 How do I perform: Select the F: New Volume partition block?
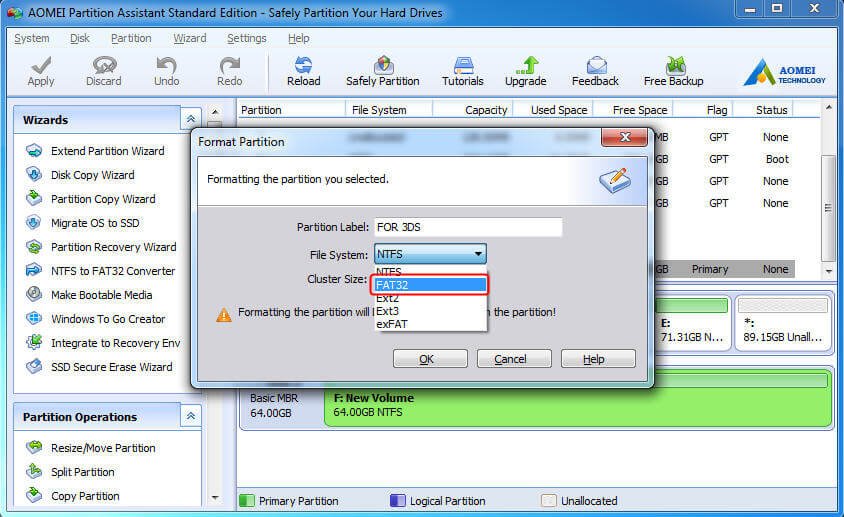tap(578, 400)
